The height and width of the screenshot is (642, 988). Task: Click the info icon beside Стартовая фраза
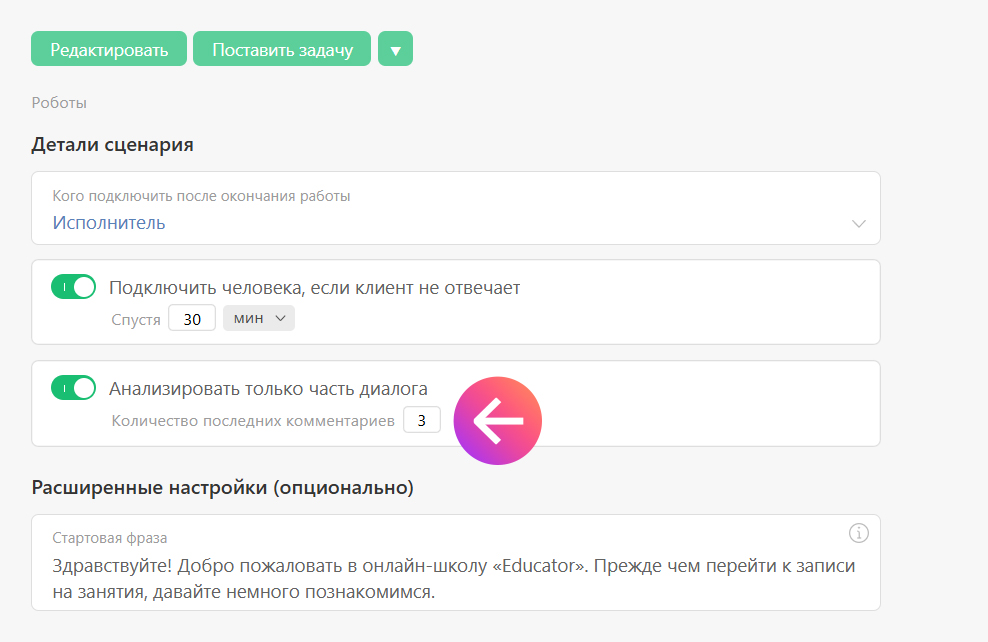(858, 532)
